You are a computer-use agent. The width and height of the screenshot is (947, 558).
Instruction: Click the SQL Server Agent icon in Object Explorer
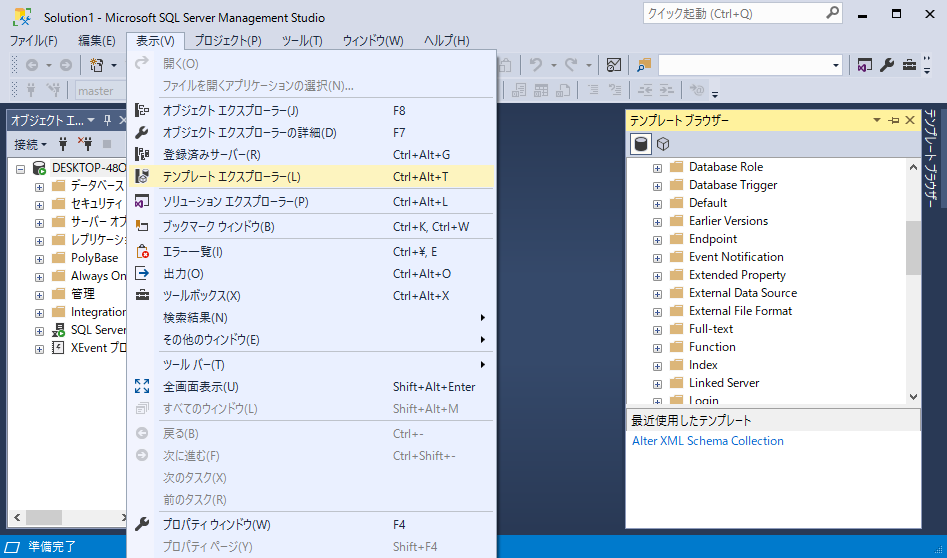click(58, 330)
